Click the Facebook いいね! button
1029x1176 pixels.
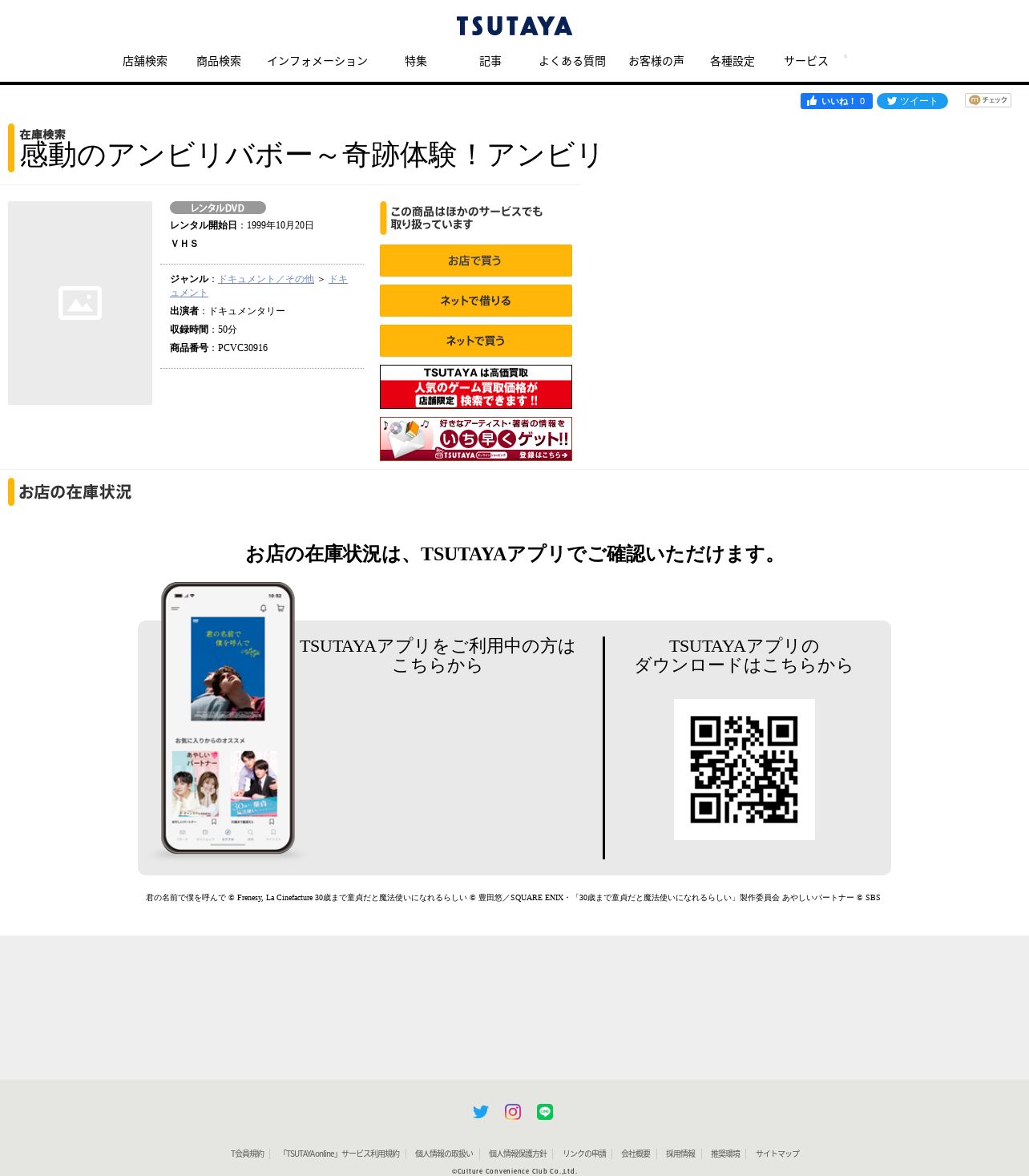tap(836, 101)
